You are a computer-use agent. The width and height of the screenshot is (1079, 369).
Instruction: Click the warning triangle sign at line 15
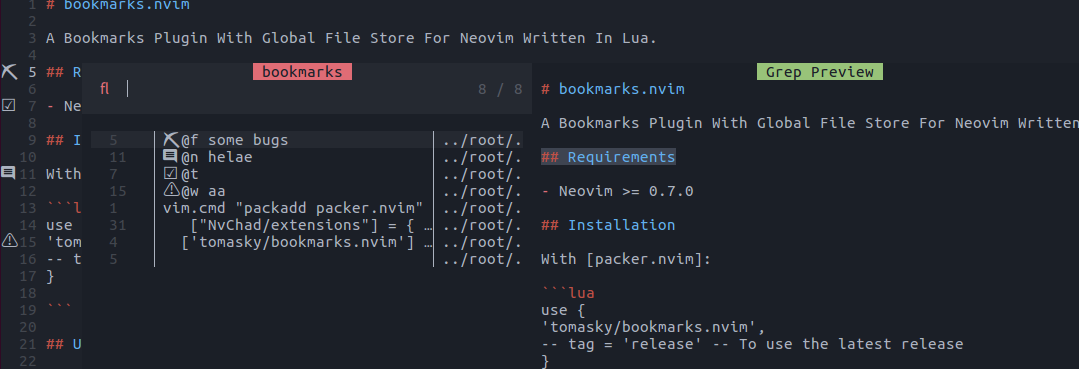10,240
